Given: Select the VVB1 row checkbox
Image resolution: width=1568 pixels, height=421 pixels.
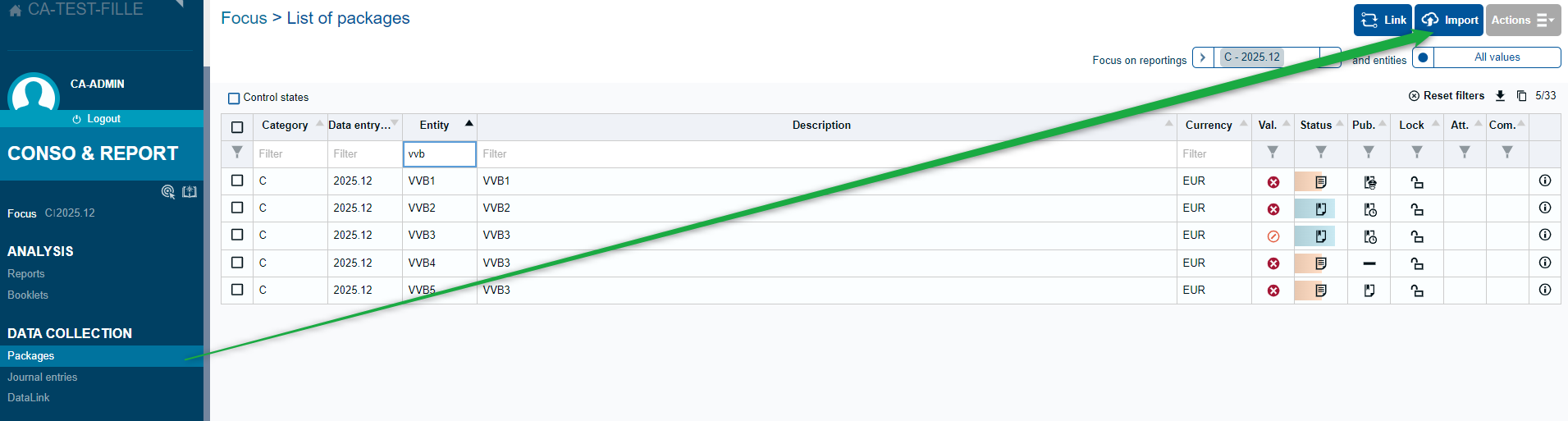Looking at the screenshot, I should [237, 181].
